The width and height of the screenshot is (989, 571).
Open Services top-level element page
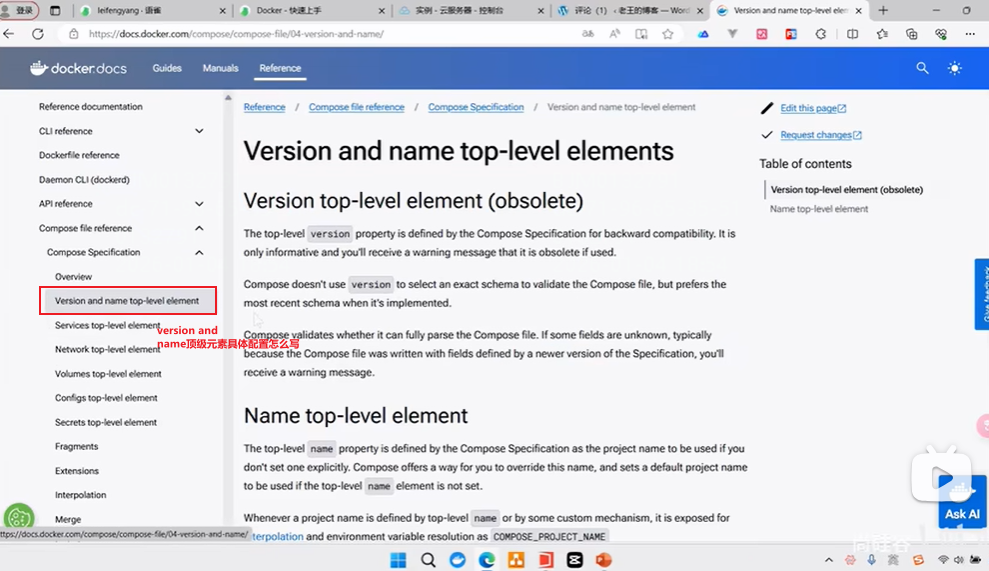(107, 326)
